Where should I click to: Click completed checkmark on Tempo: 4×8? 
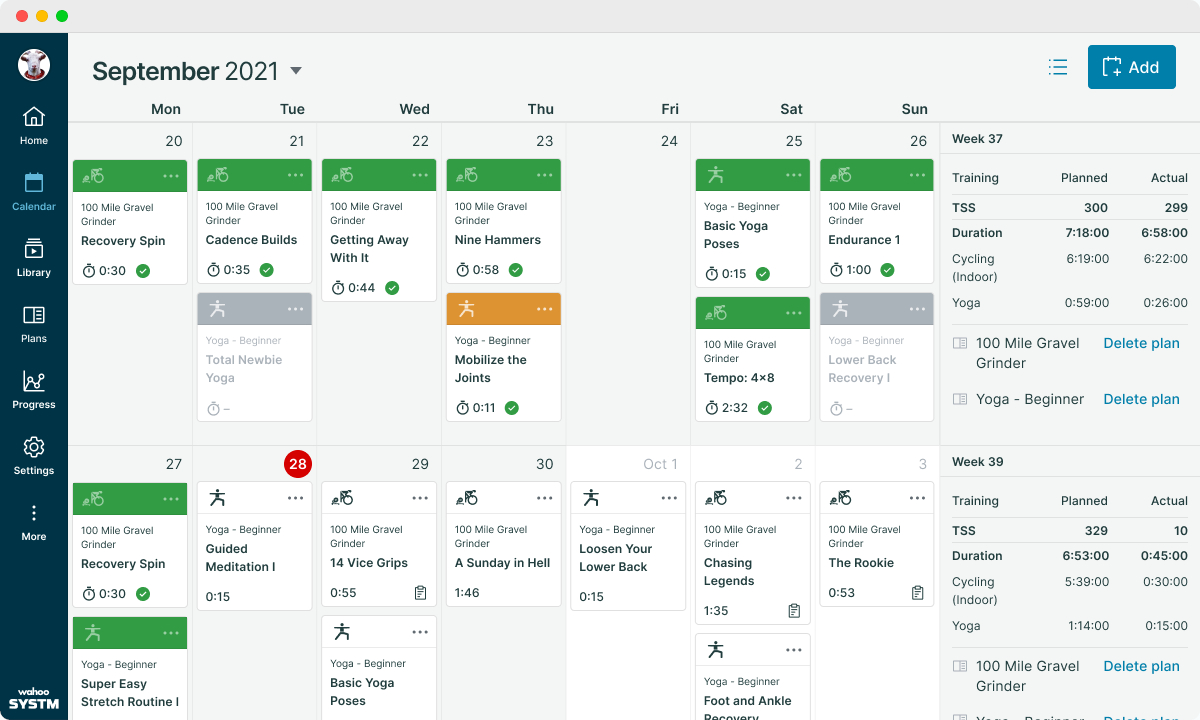(x=765, y=408)
